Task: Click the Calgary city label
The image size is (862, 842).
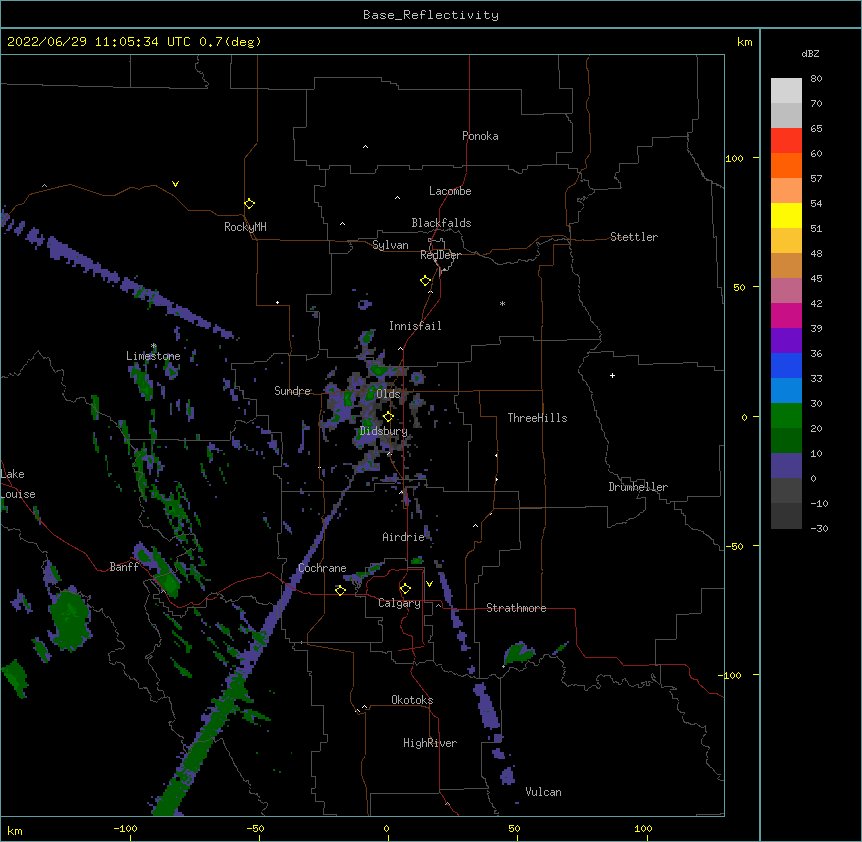Action: pyautogui.click(x=399, y=603)
